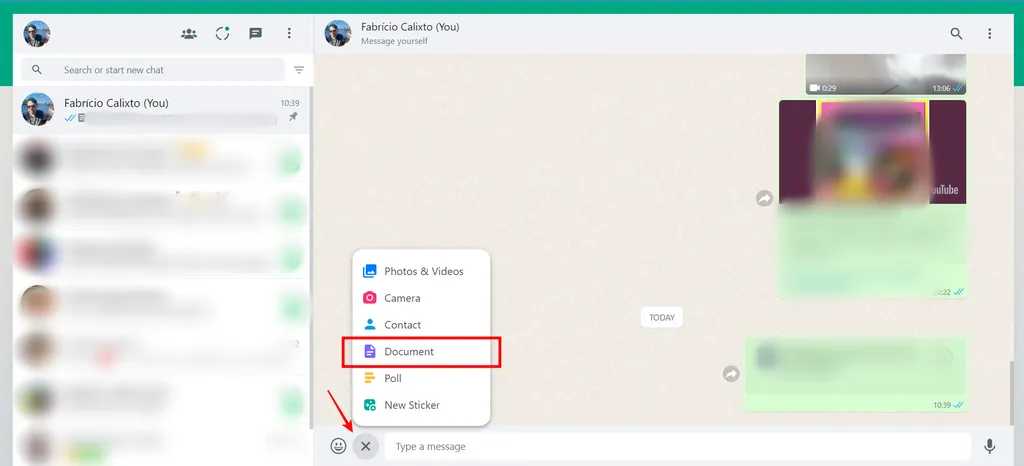Screen dimensions: 1024x466
Task: Play the 0:29 video message
Action: pyautogui.click(x=886, y=74)
